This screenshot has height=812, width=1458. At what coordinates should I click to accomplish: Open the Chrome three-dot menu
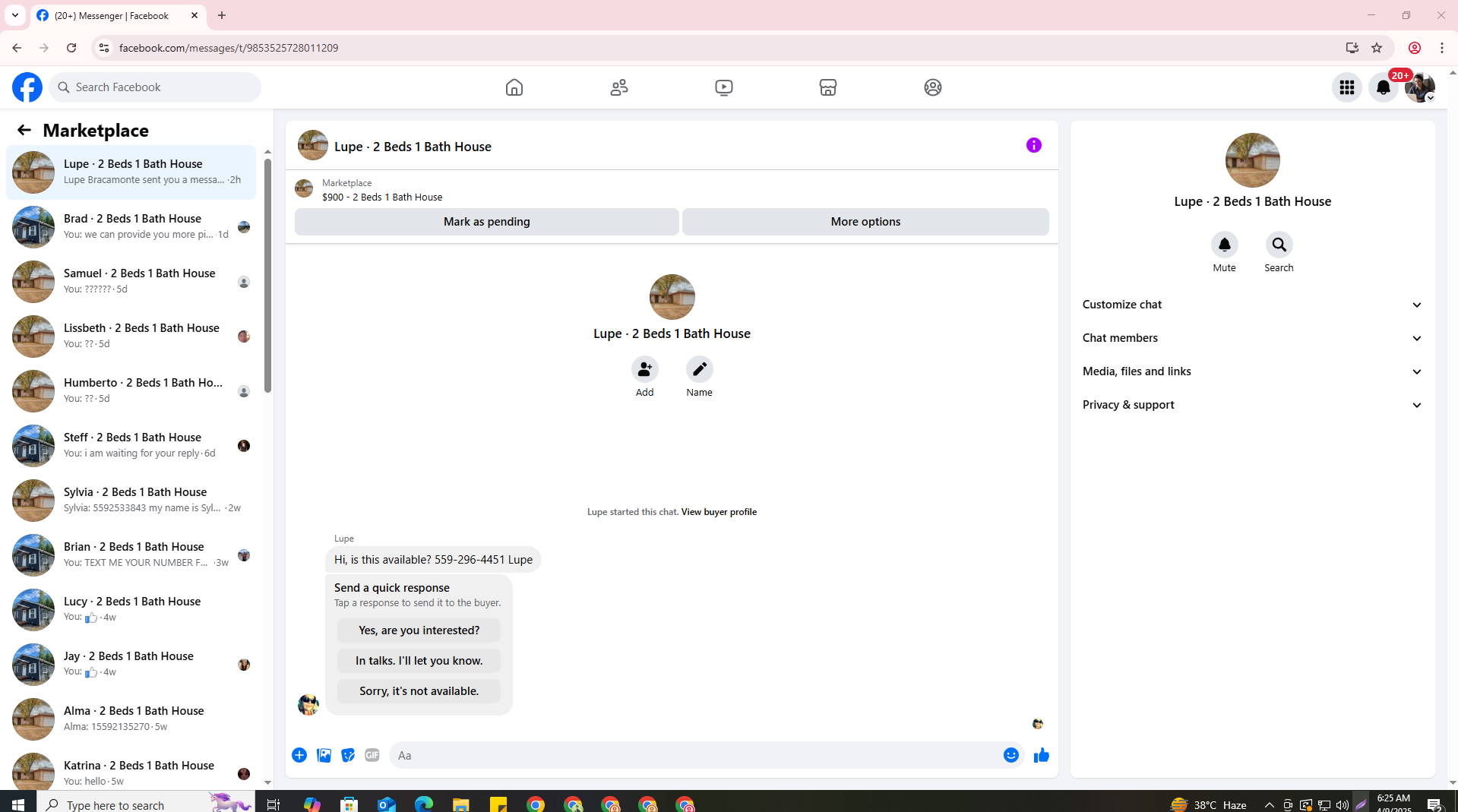coord(1442,48)
